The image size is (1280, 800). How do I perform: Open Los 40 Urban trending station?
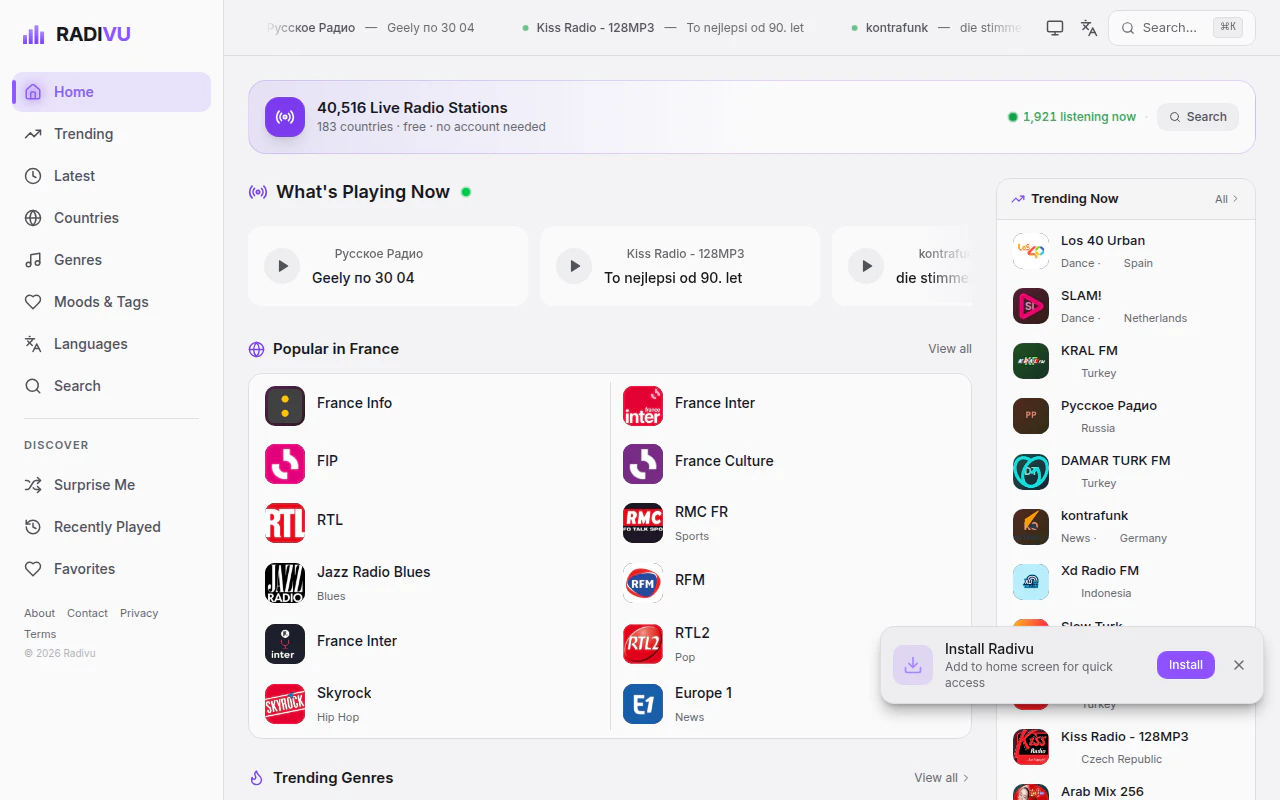coord(1126,251)
